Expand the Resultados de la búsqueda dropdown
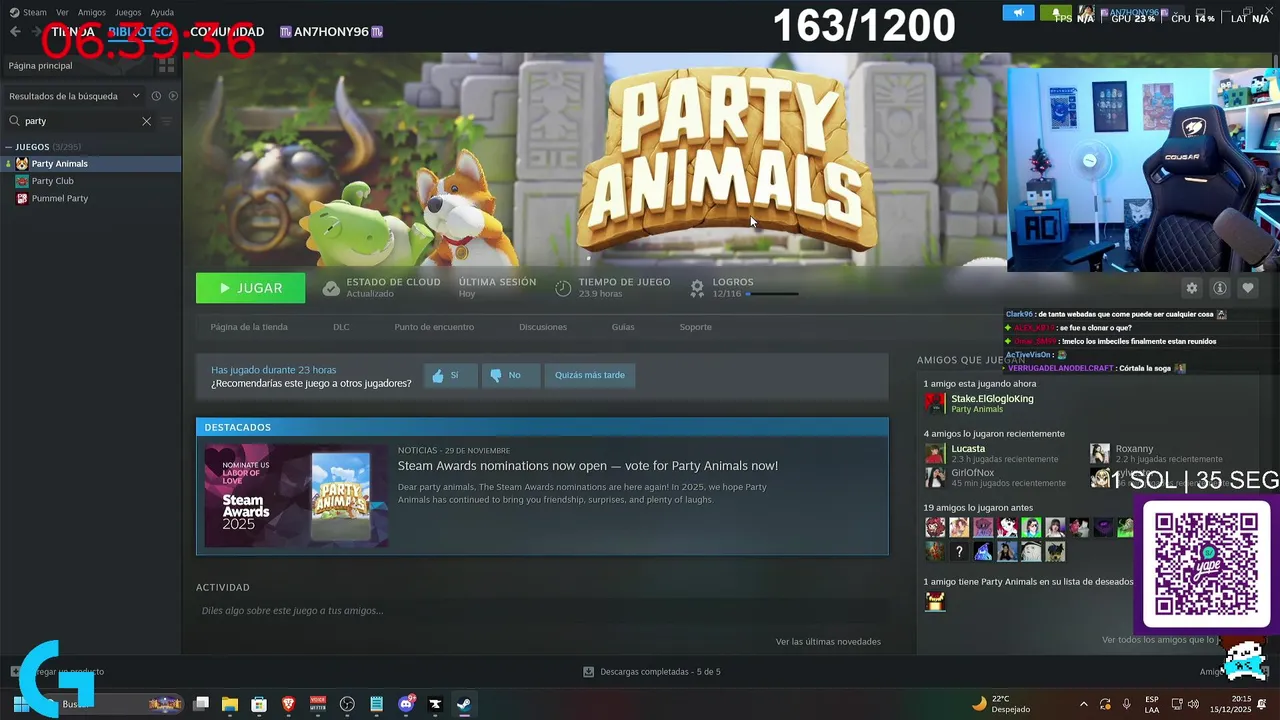Image resolution: width=1280 pixels, height=720 pixels. pyautogui.click(x=74, y=96)
